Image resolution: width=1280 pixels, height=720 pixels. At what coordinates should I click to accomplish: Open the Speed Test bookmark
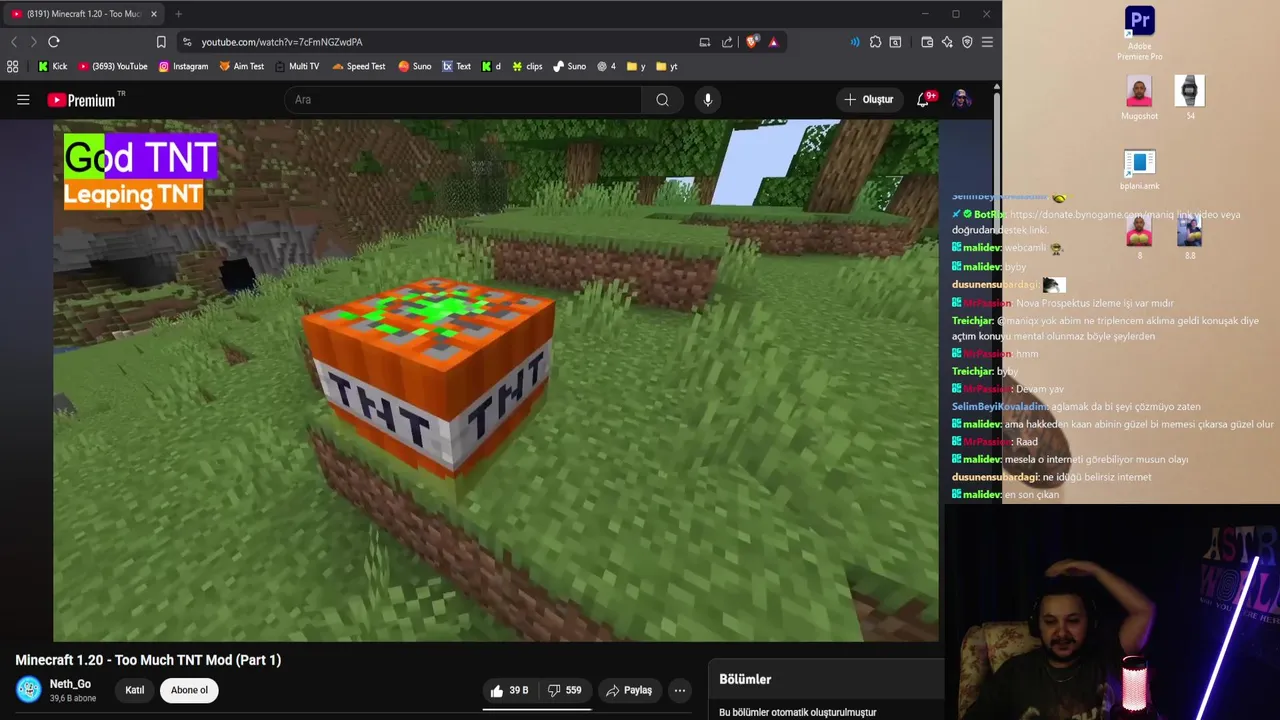click(x=359, y=67)
